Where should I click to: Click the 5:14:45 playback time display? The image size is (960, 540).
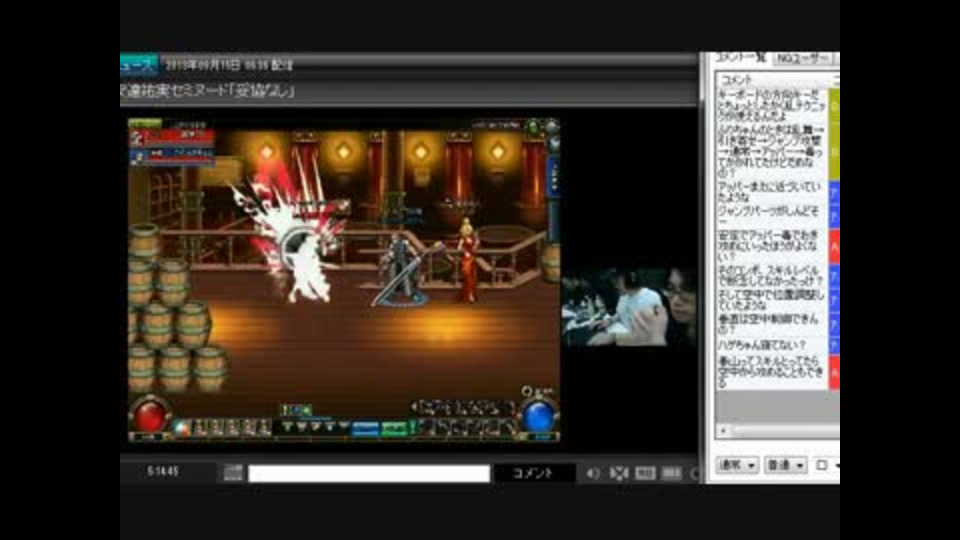point(163,471)
